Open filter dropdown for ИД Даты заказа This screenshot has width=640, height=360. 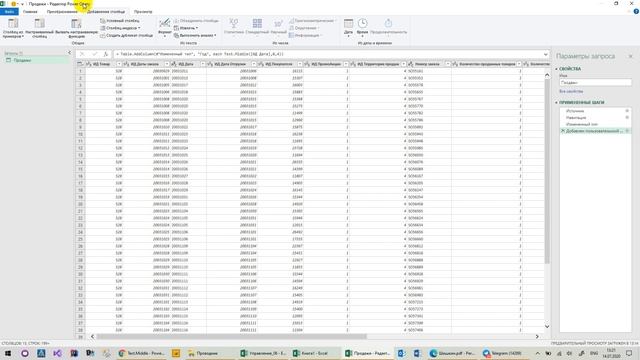coord(167,64)
